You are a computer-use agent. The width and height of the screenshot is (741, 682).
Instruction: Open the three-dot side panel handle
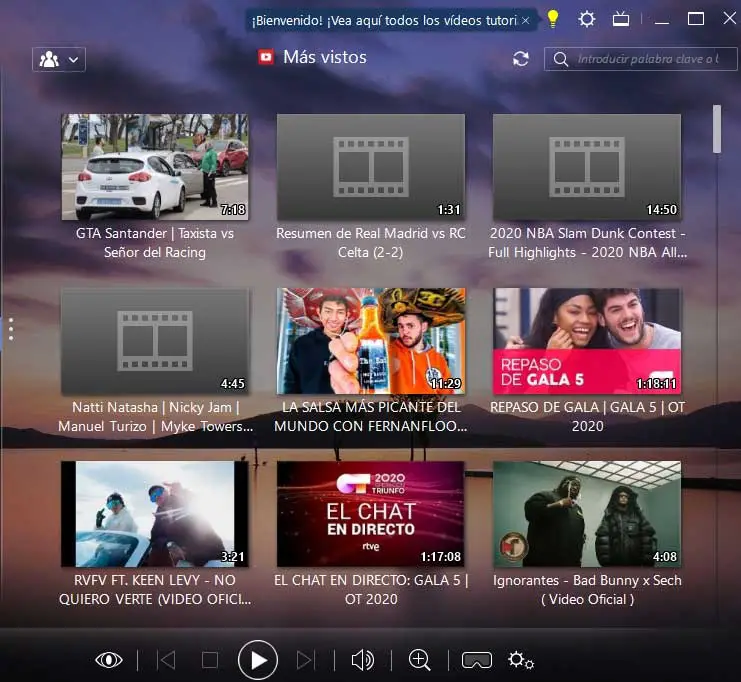point(11,329)
